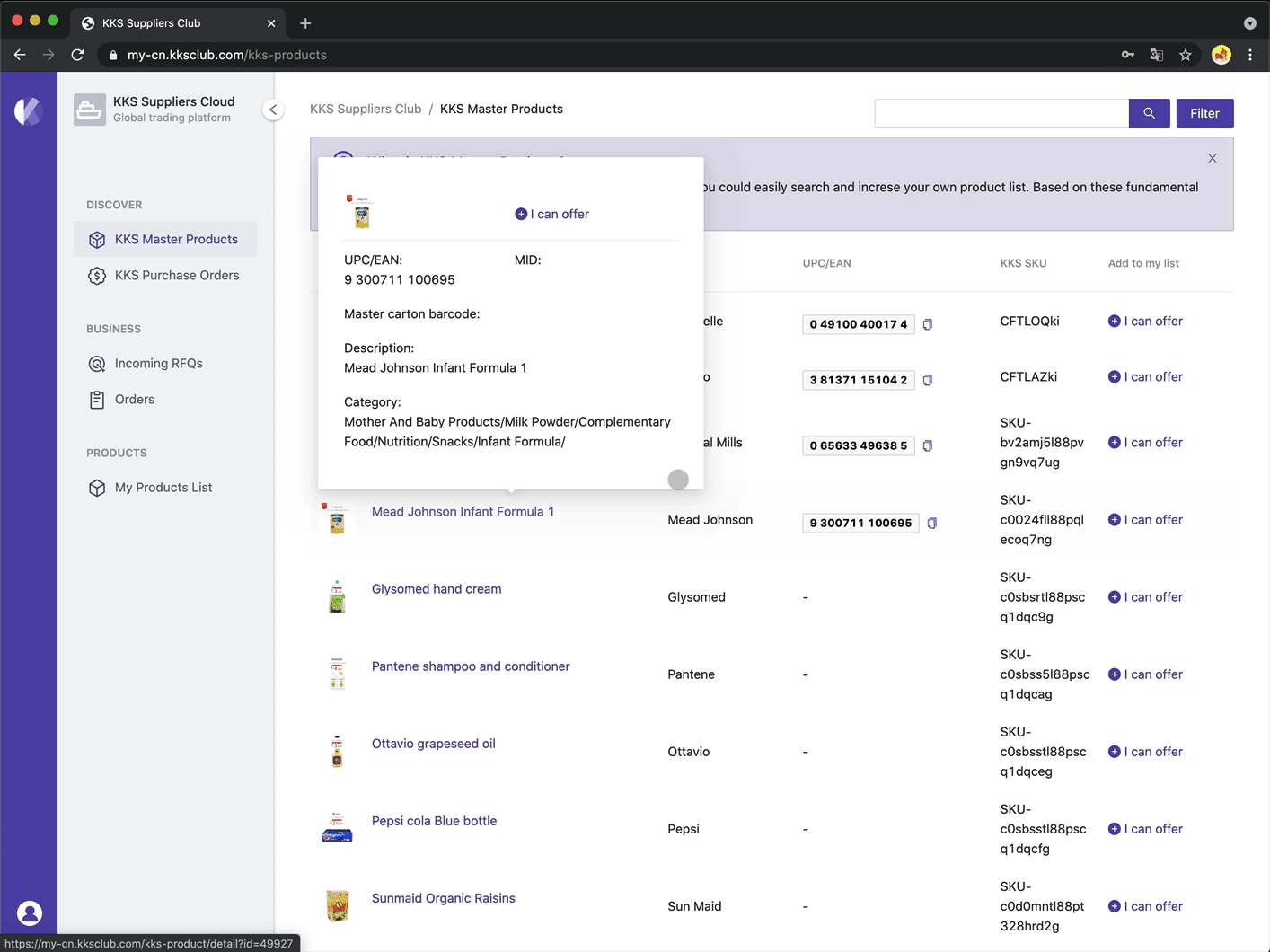Copy UPC 0 65633 49638 5

[x=928, y=445]
